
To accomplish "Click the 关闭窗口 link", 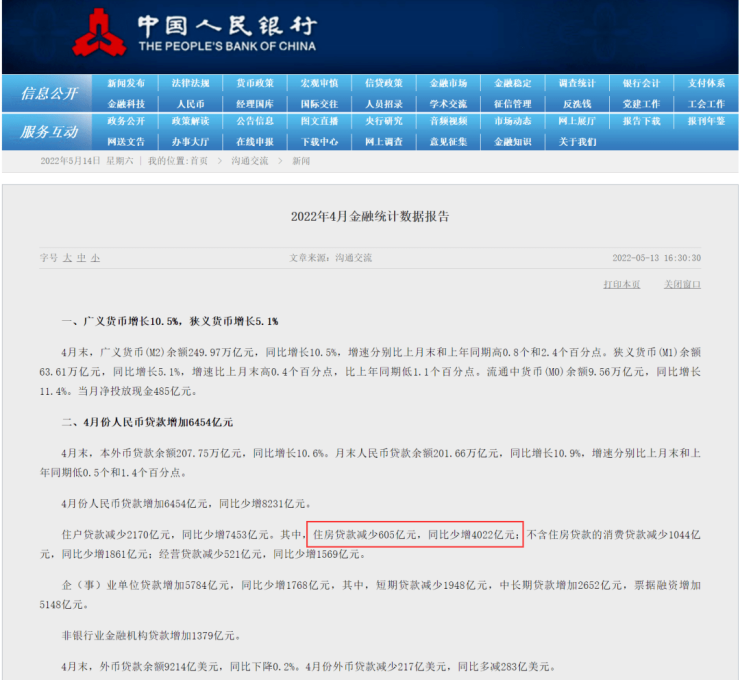I will click(682, 284).
